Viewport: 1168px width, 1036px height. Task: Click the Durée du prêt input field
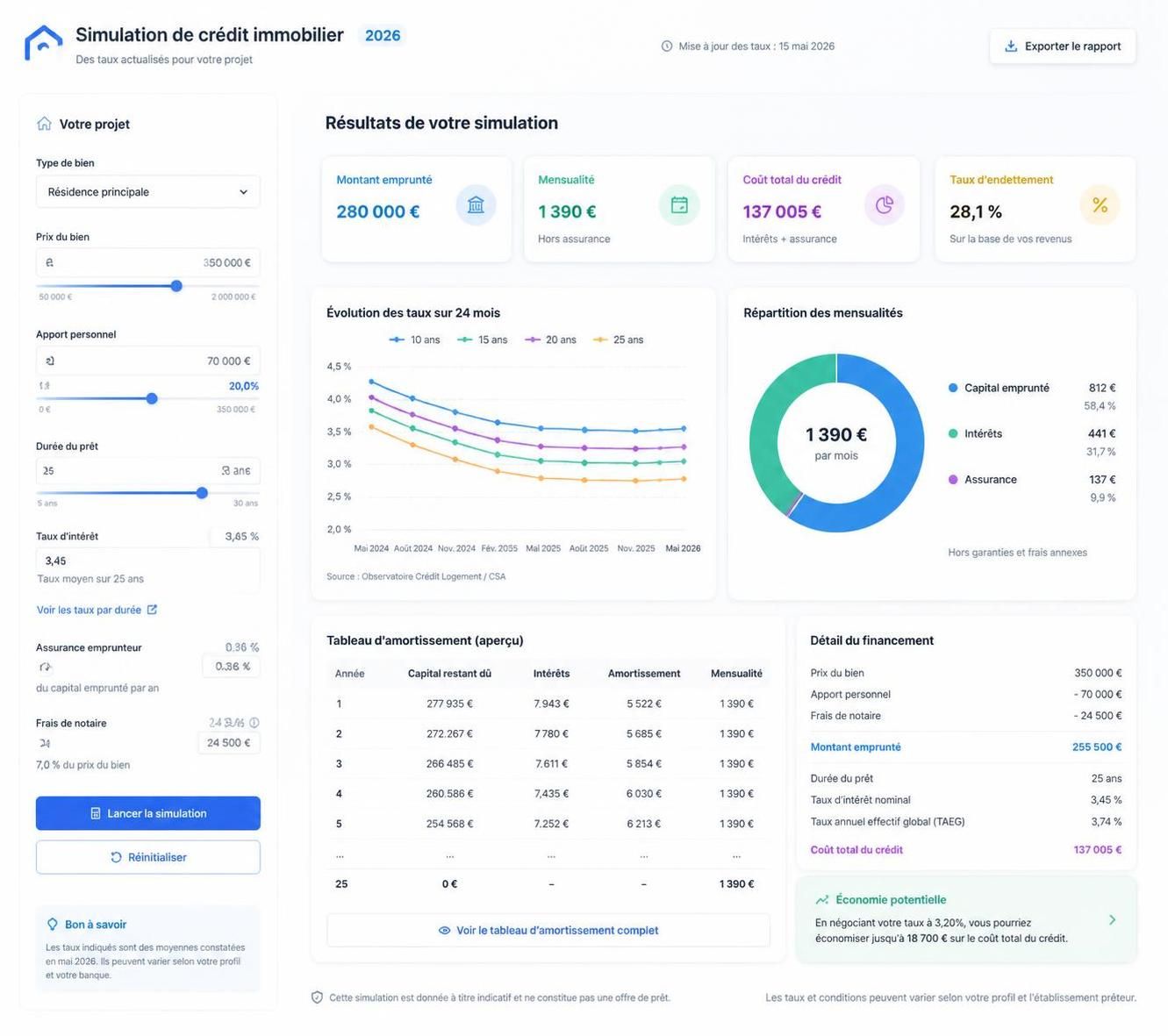147,471
